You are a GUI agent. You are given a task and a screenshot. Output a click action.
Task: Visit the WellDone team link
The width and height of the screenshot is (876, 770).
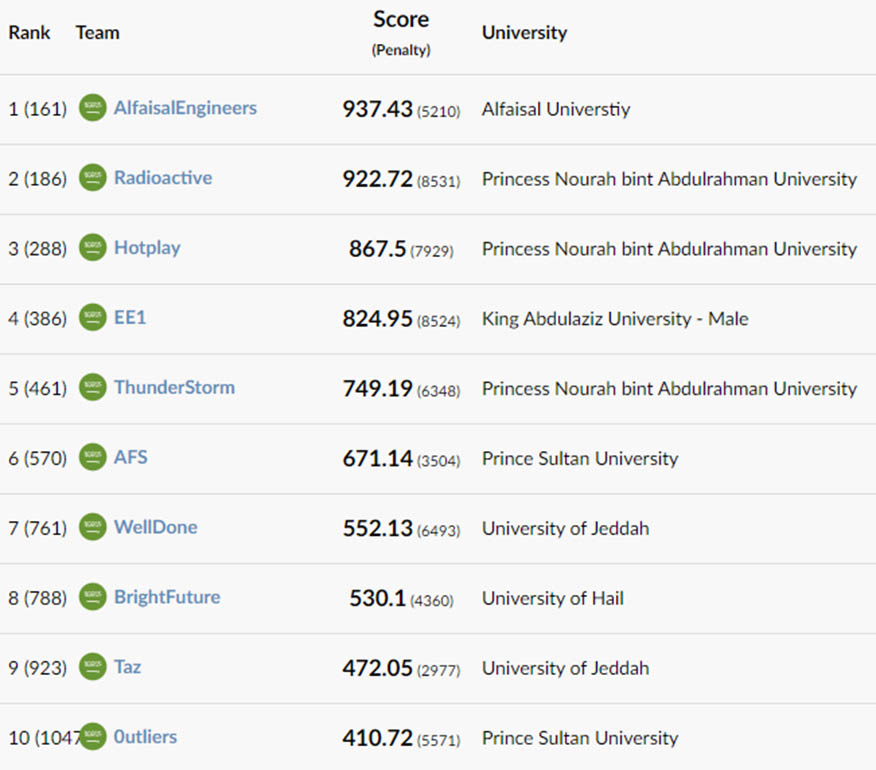[x=156, y=527]
